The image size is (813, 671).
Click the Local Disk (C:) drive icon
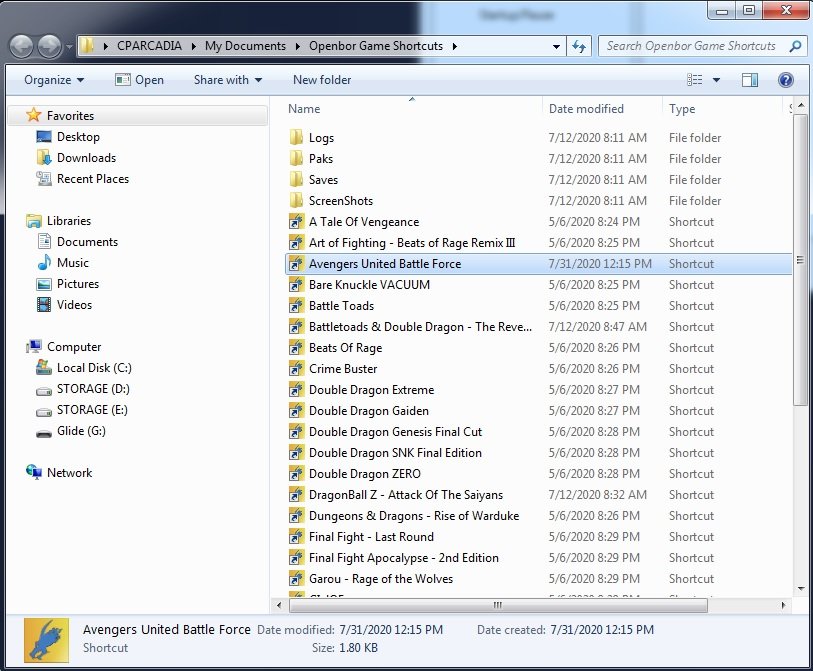[x=44, y=368]
